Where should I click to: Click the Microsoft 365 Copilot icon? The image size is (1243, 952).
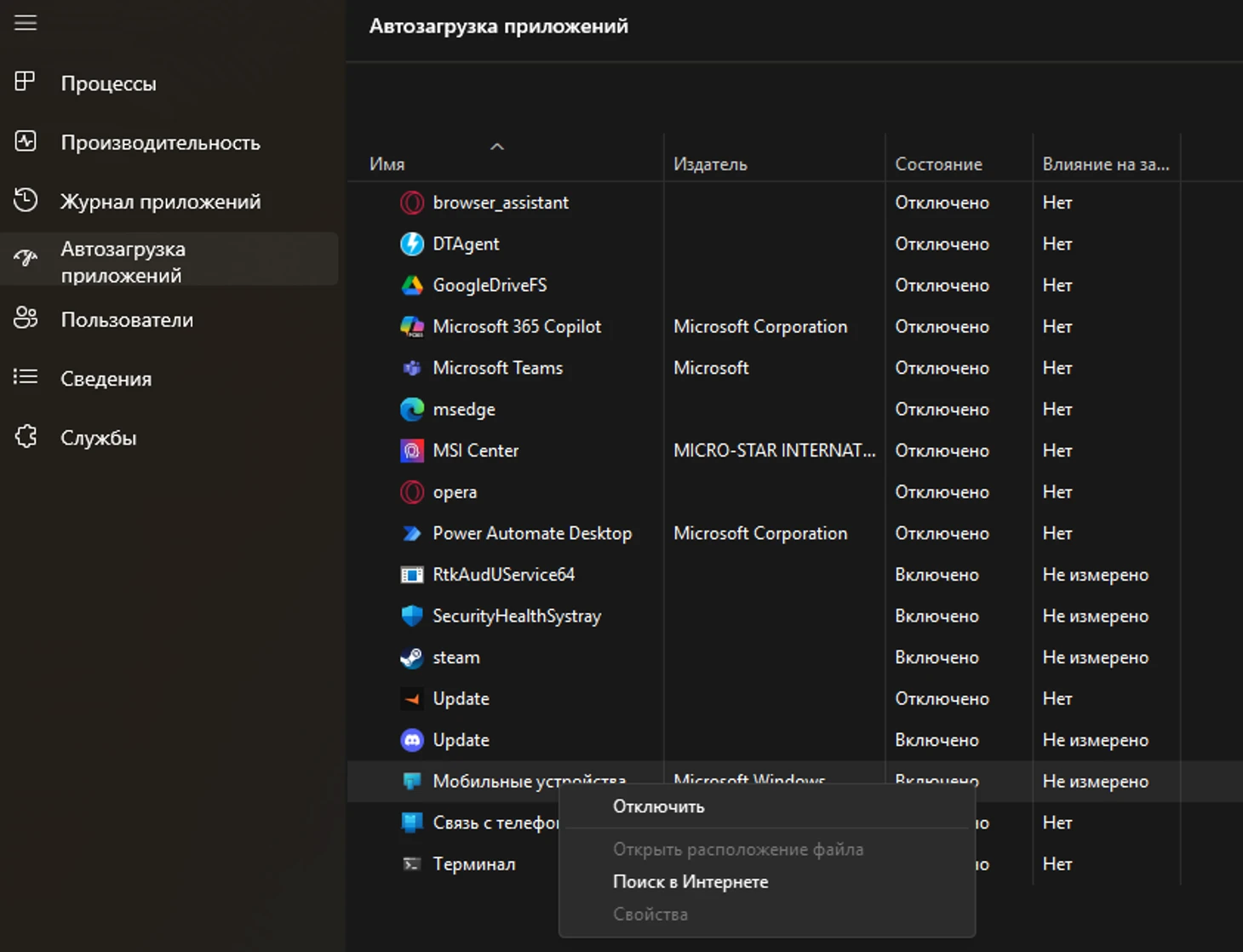(x=412, y=327)
